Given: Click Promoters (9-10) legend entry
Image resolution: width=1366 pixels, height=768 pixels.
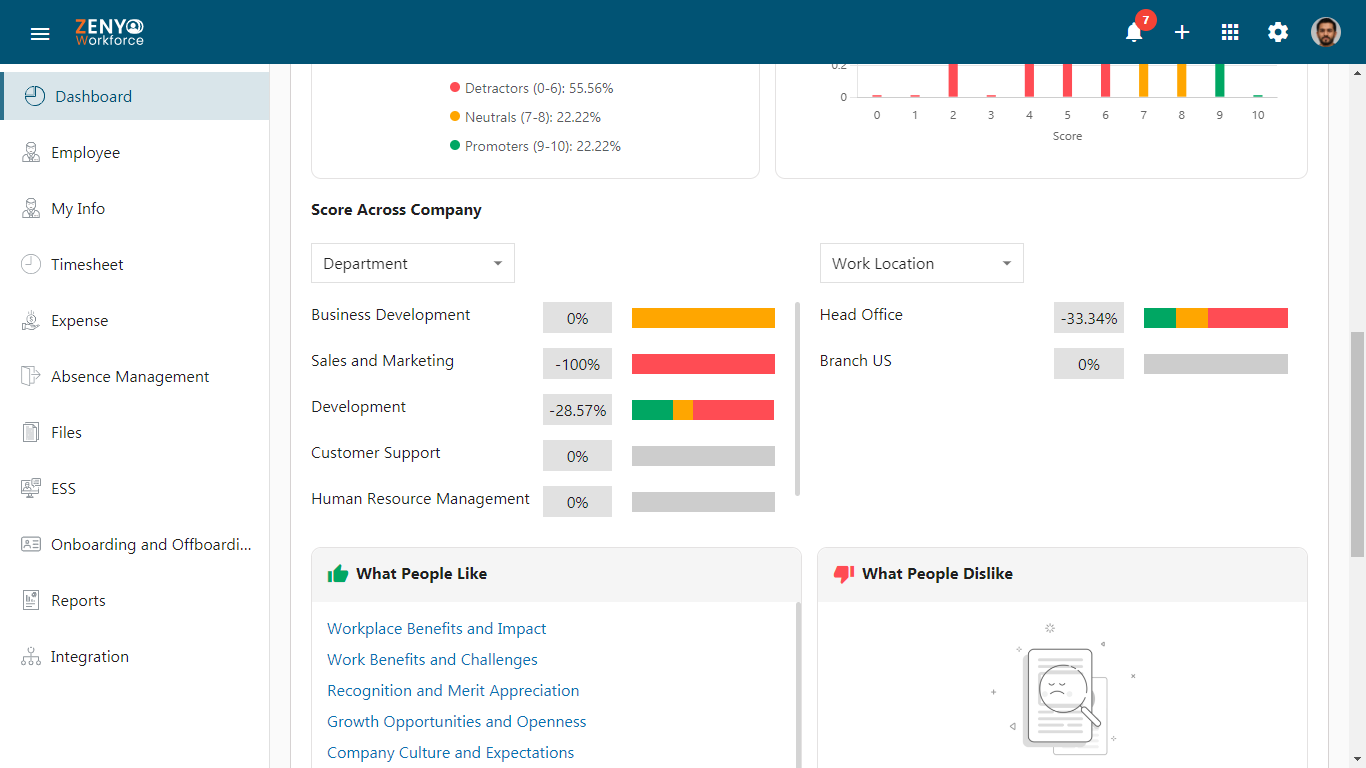Looking at the screenshot, I should (536, 146).
